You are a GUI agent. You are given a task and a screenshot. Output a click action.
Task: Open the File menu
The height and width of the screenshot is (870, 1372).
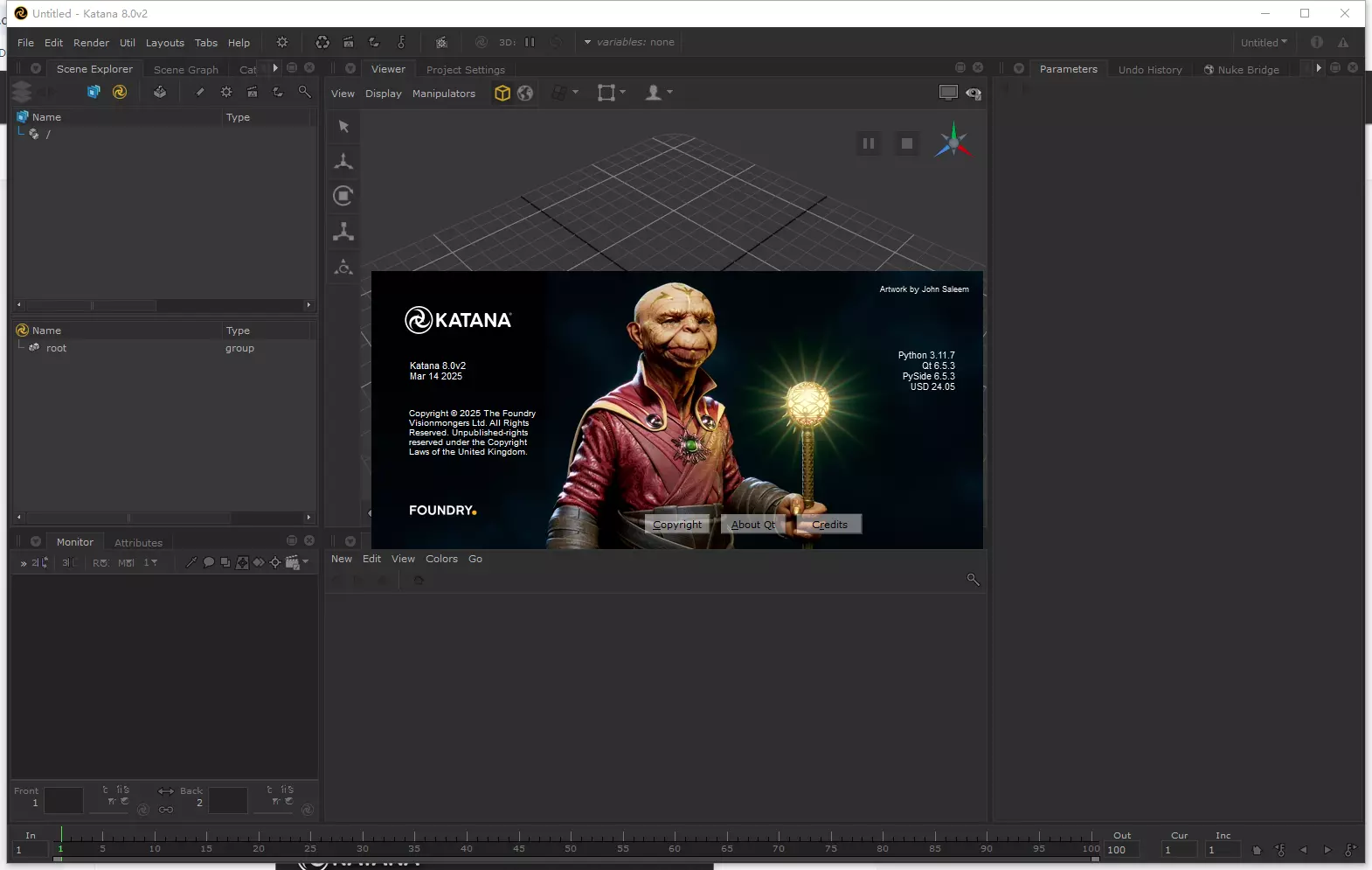(x=25, y=43)
